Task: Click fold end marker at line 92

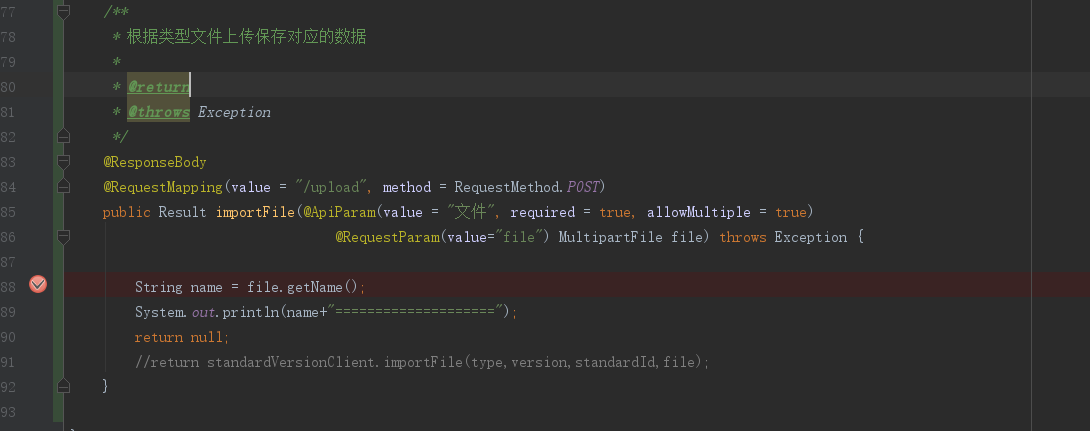Action: pos(63,387)
